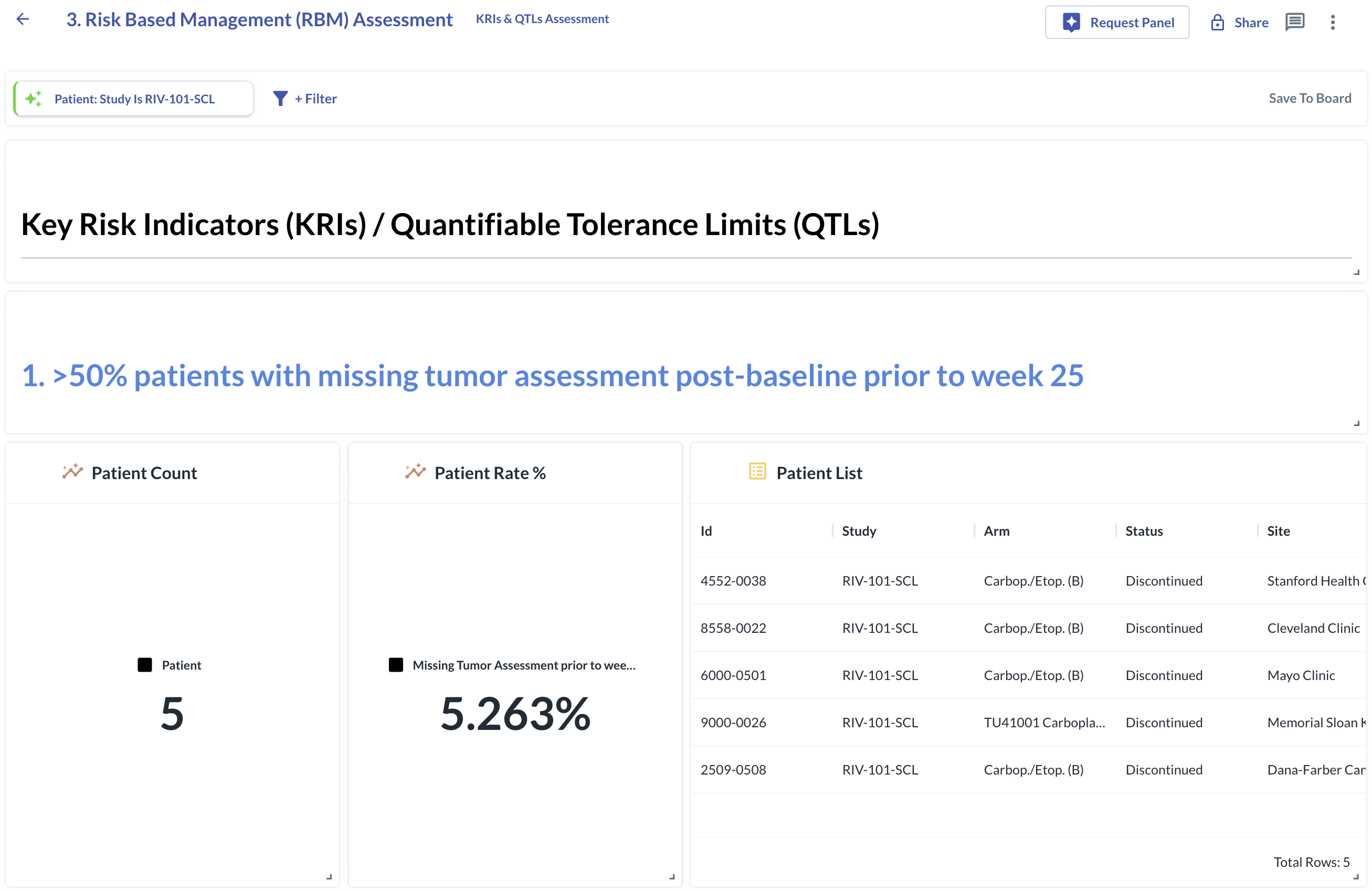1372x891 pixels.
Task: Open the Patient: Study Is RIV-101-SCL filter
Action: click(x=134, y=99)
